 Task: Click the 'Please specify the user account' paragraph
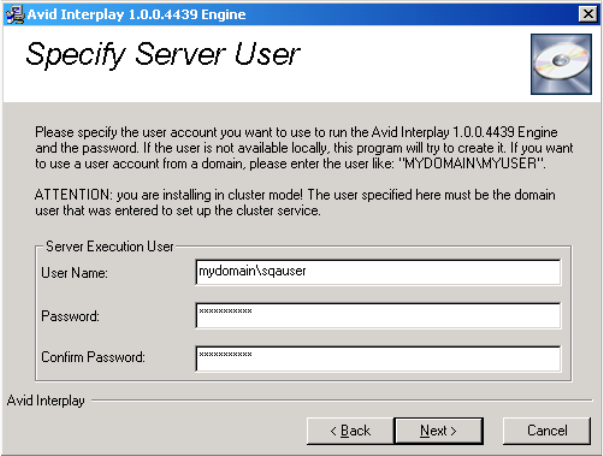pos(304,148)
